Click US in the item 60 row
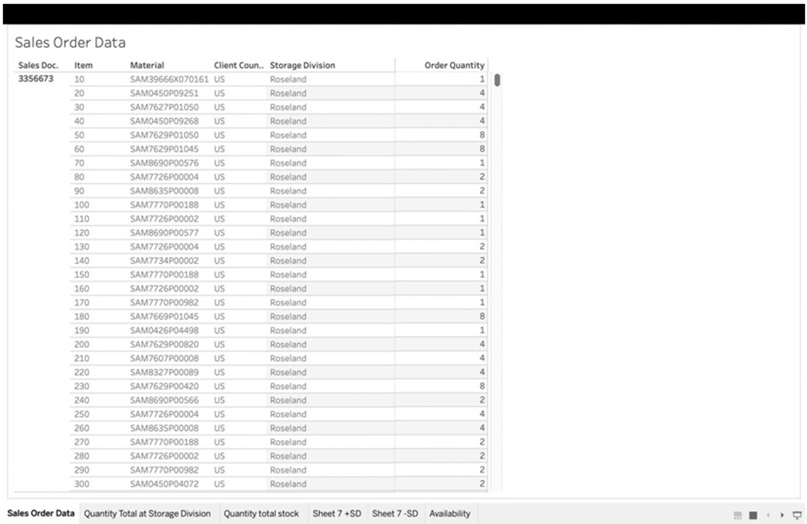 (219, 149)
